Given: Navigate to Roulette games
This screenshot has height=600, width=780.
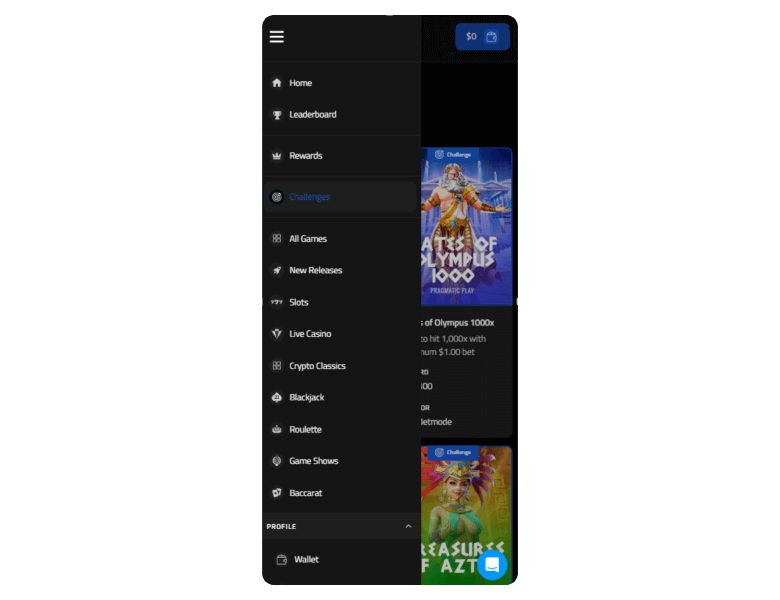Looking at the screenshot, I should click(305, 430).
